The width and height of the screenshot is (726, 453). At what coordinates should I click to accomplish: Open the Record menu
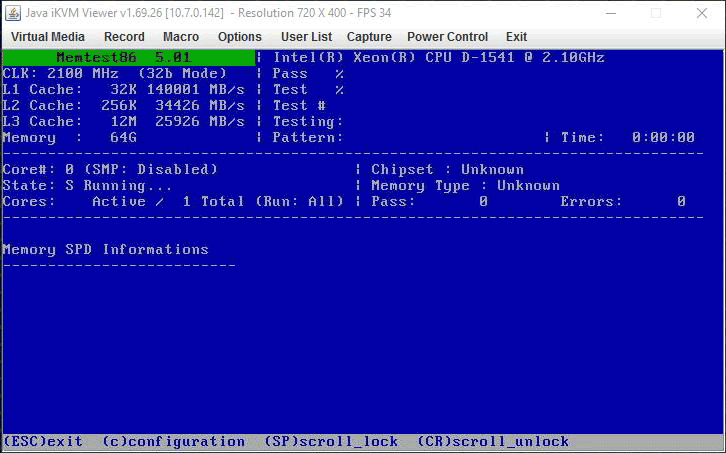[x=124, y=37]
